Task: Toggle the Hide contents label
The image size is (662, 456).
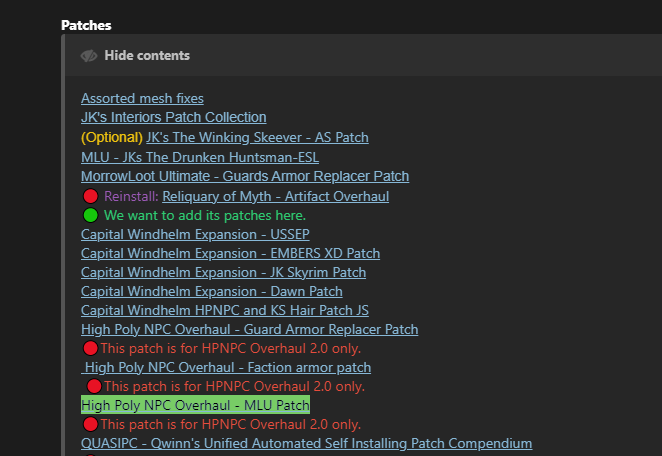Action: 147,56
